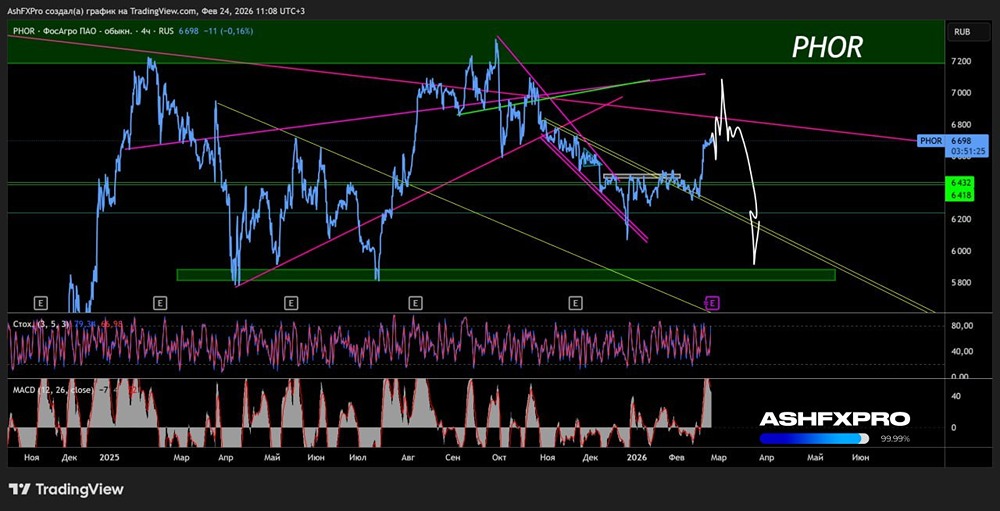The height and width of the screenshot is (511, 1000).
Task: Click the green 6 432 price label
Action: coord(959,185)
